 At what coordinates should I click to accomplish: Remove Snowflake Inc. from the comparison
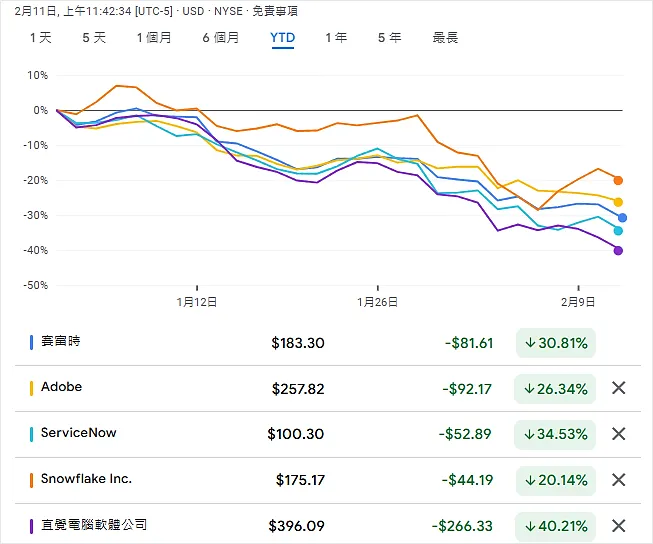click(x=618, y=480)
